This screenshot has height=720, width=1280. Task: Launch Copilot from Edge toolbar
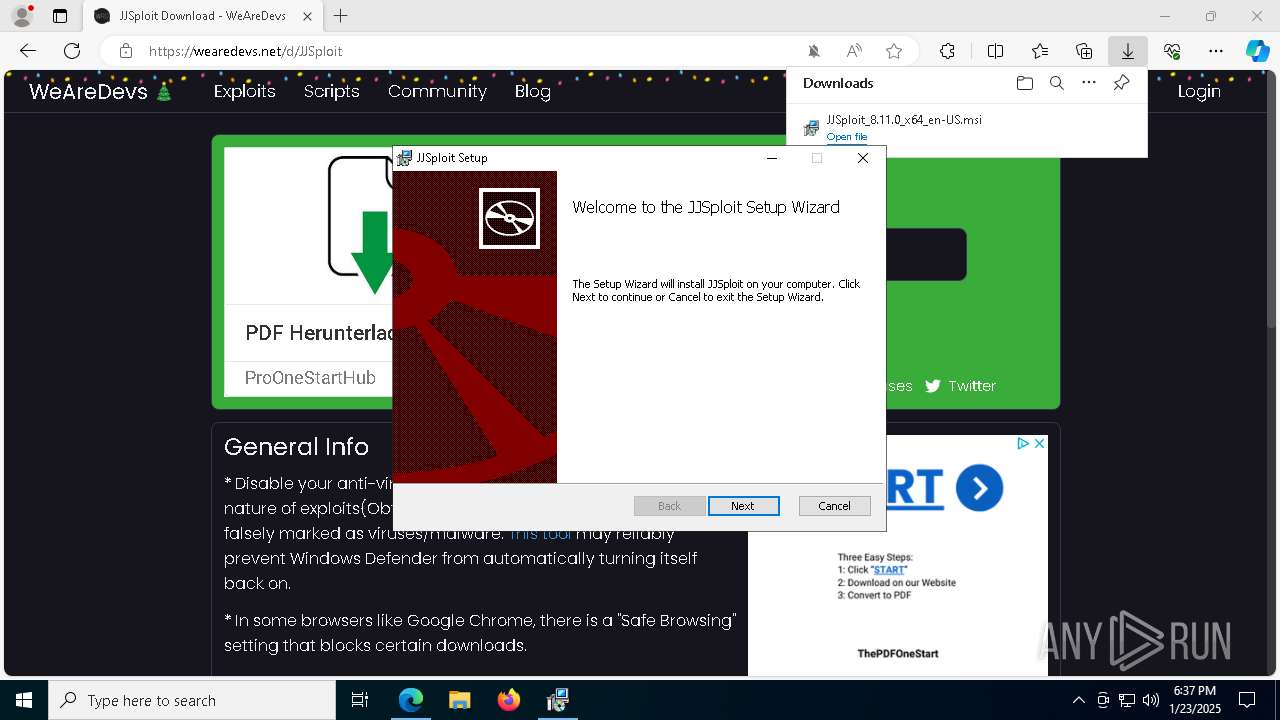pos(1257,51)
